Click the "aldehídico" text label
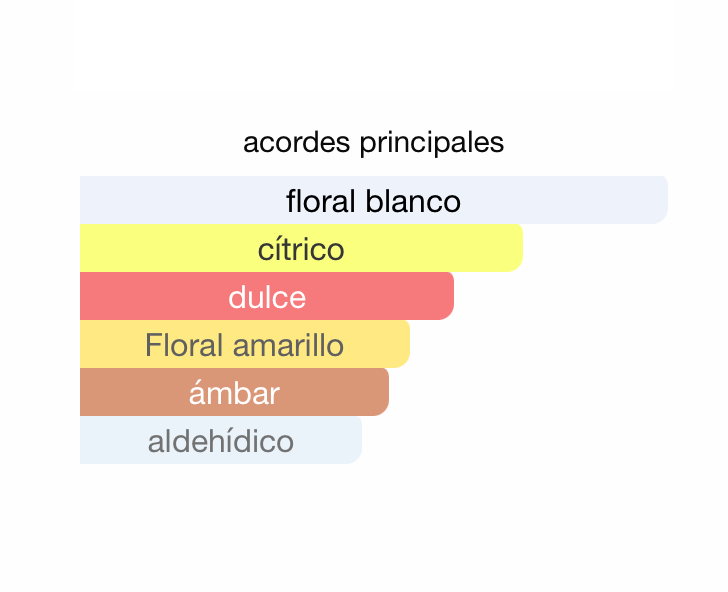The width and height of the screenshot is (728, 592). tap(221, 441)
